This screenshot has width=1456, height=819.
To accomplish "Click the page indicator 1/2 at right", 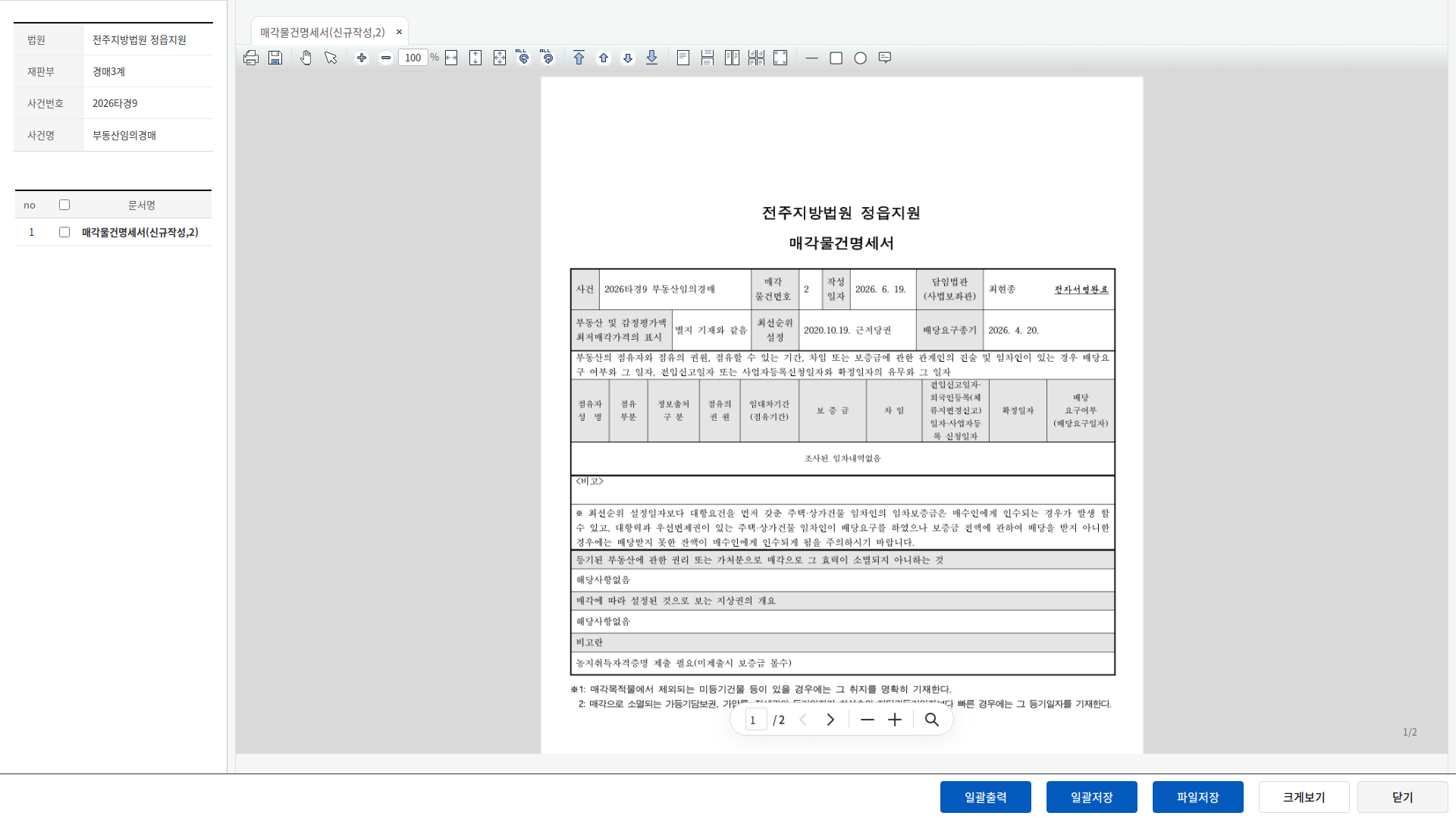I will [1410, 732].
